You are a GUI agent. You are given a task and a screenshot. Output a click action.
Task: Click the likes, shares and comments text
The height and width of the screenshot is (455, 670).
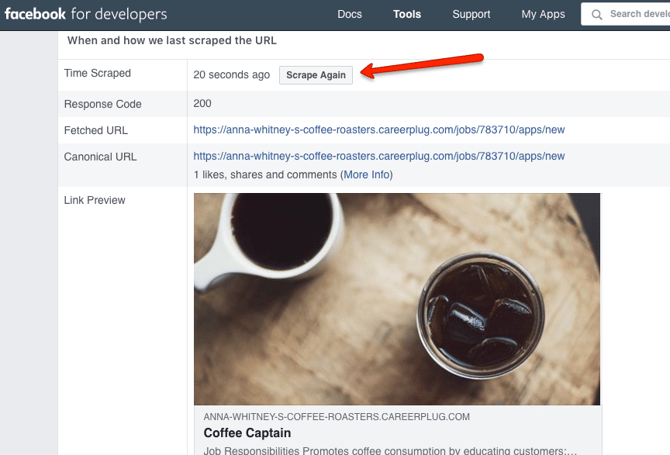click(265, 175)
